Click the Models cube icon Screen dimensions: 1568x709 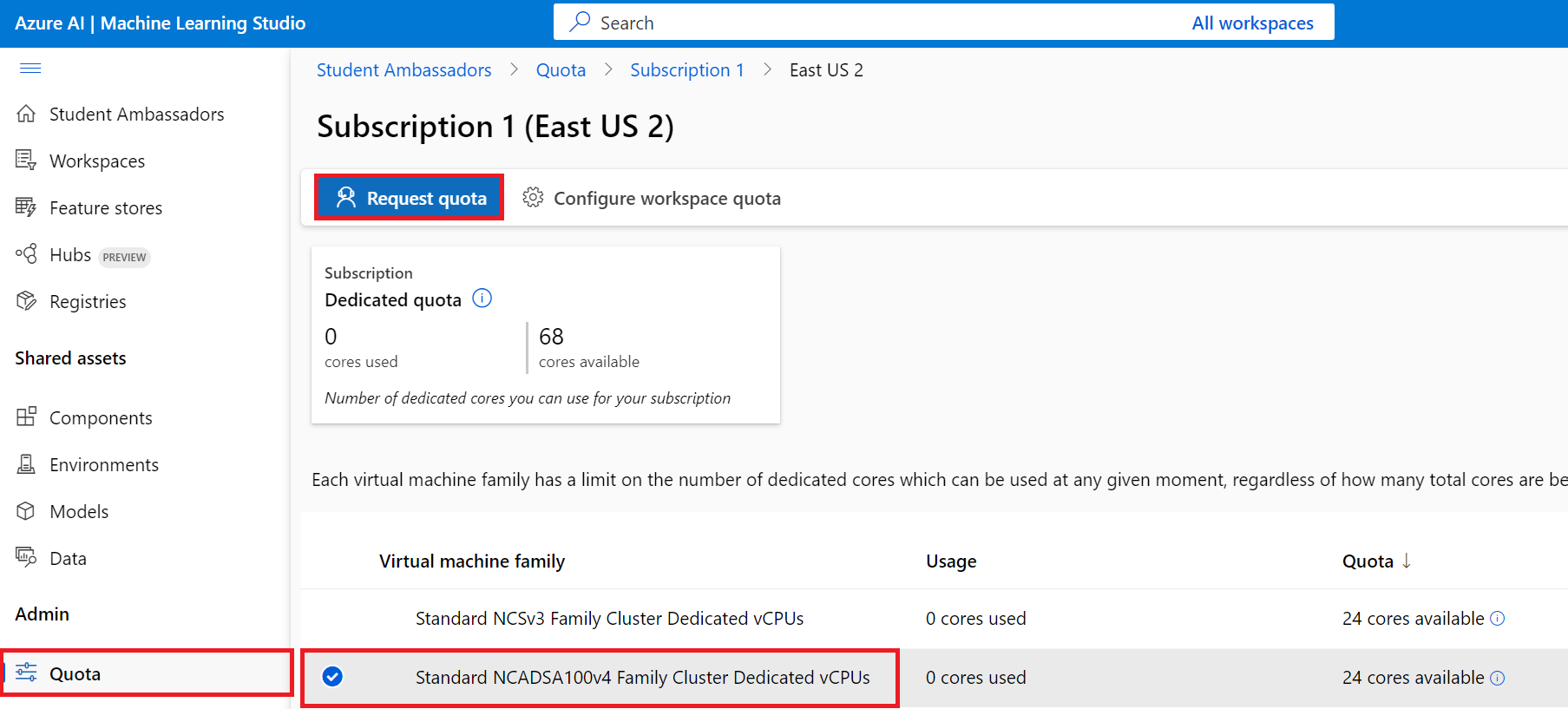pyautogui.click(x=26, y=511)
